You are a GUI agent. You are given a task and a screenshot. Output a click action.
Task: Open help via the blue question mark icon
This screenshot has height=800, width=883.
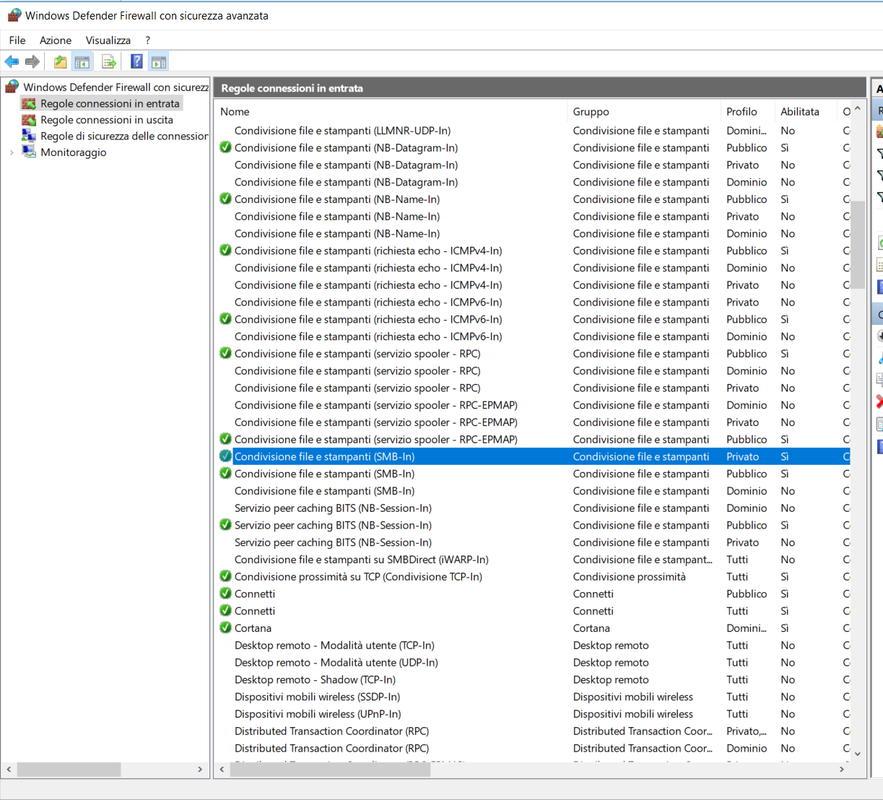[x=136, y=61]
